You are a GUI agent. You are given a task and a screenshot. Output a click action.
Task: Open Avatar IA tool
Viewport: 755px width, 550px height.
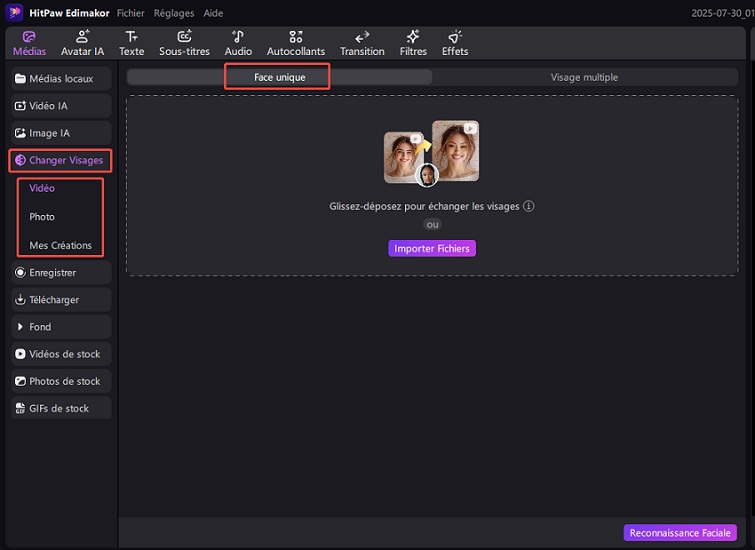(82, 43)
